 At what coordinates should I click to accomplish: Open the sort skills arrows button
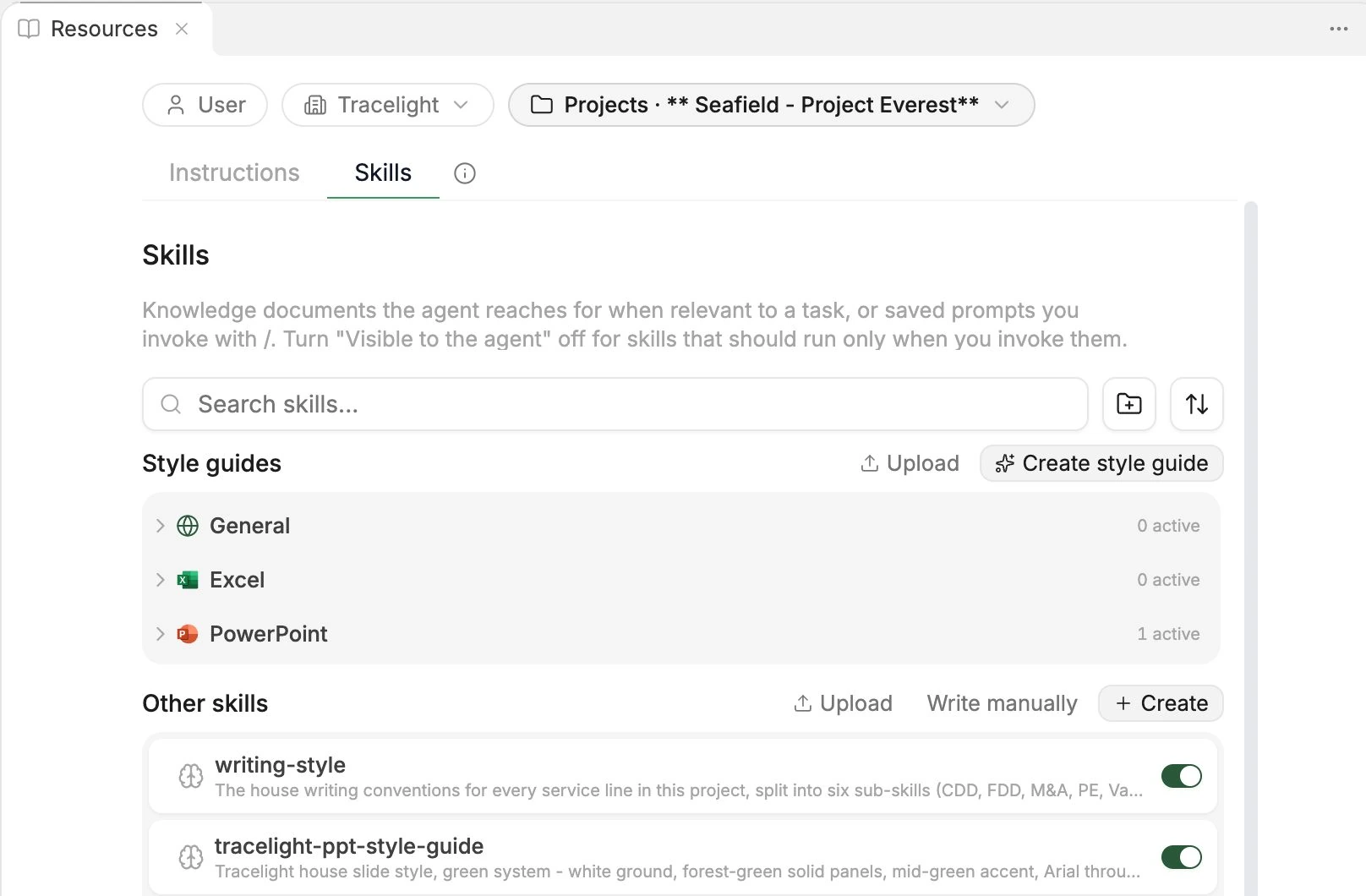click(x=1197, y=404)
